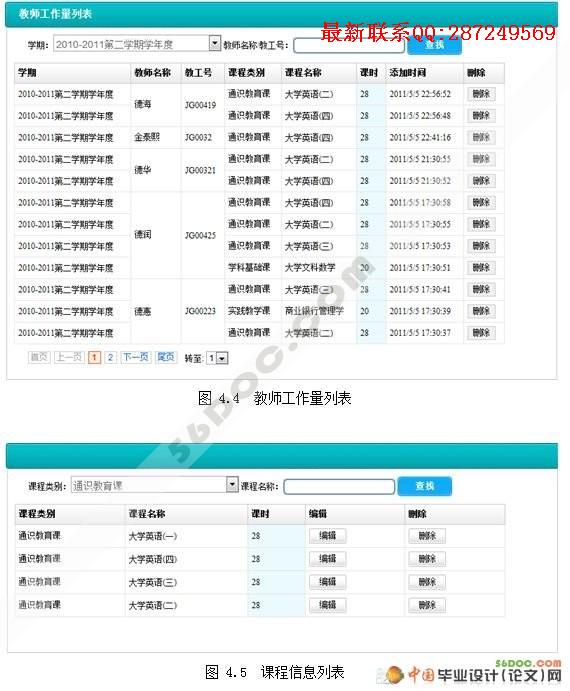This screenshot has width=570, height=691.
Task: Select teacher name 德海
Action: point(143,104)
